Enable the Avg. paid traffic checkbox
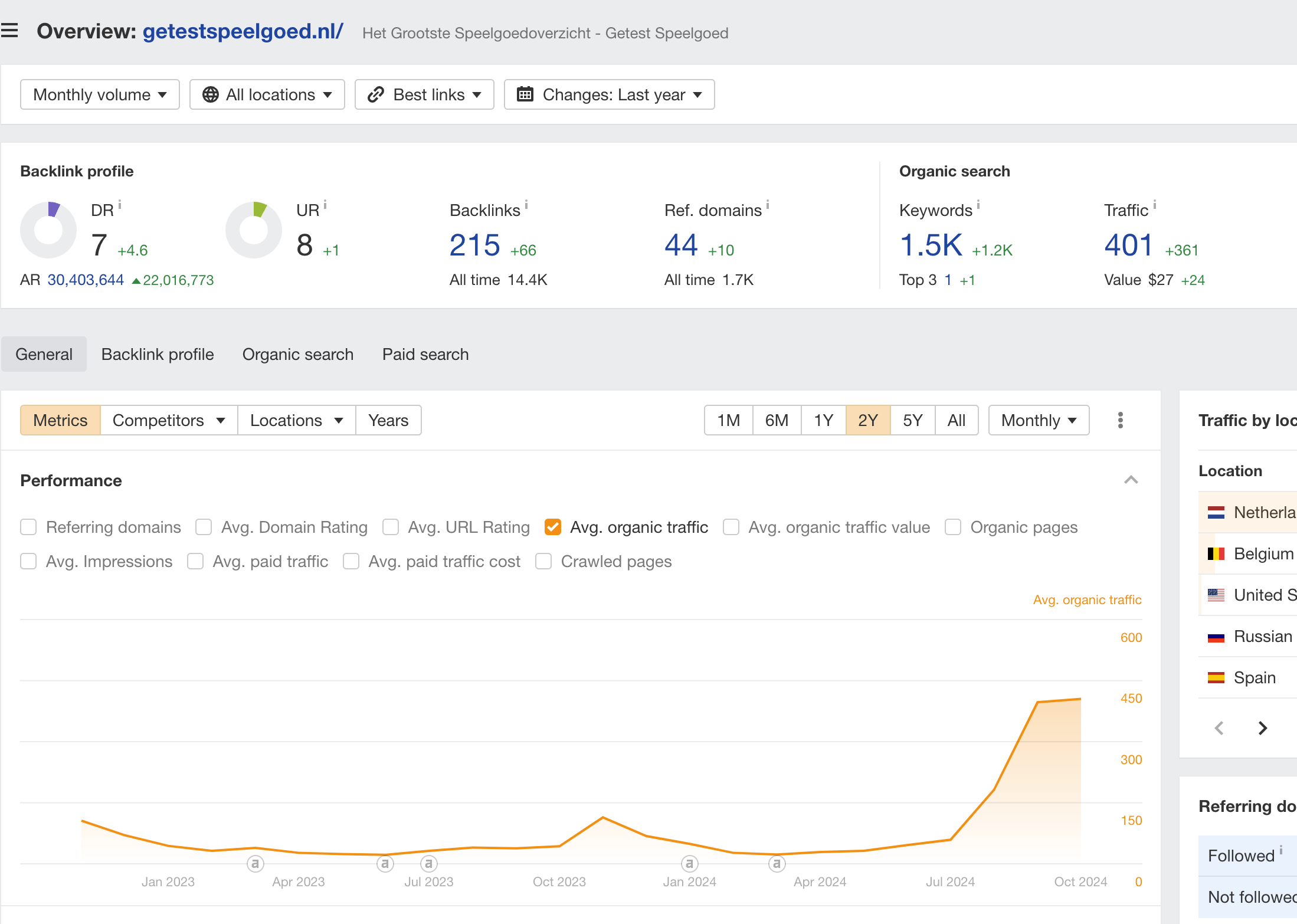The image size is (1297, 924). [x=195, y=561]
